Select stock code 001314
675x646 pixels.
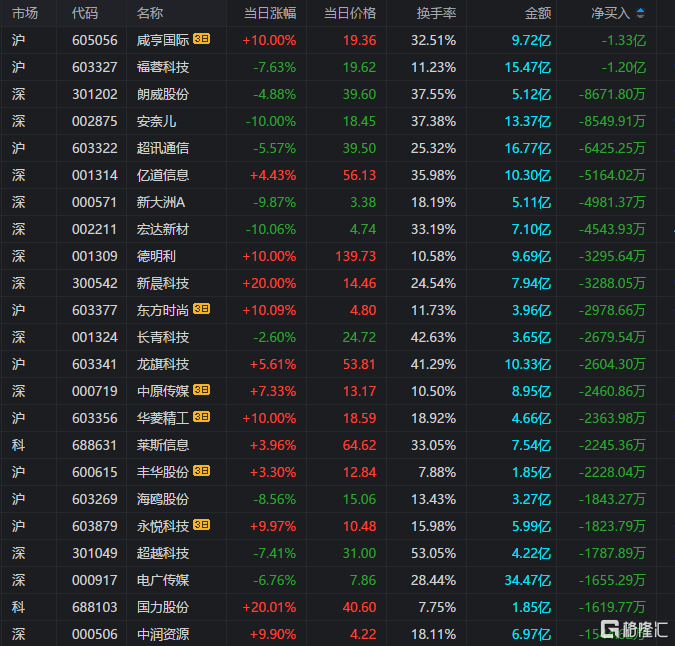[95, 175]
